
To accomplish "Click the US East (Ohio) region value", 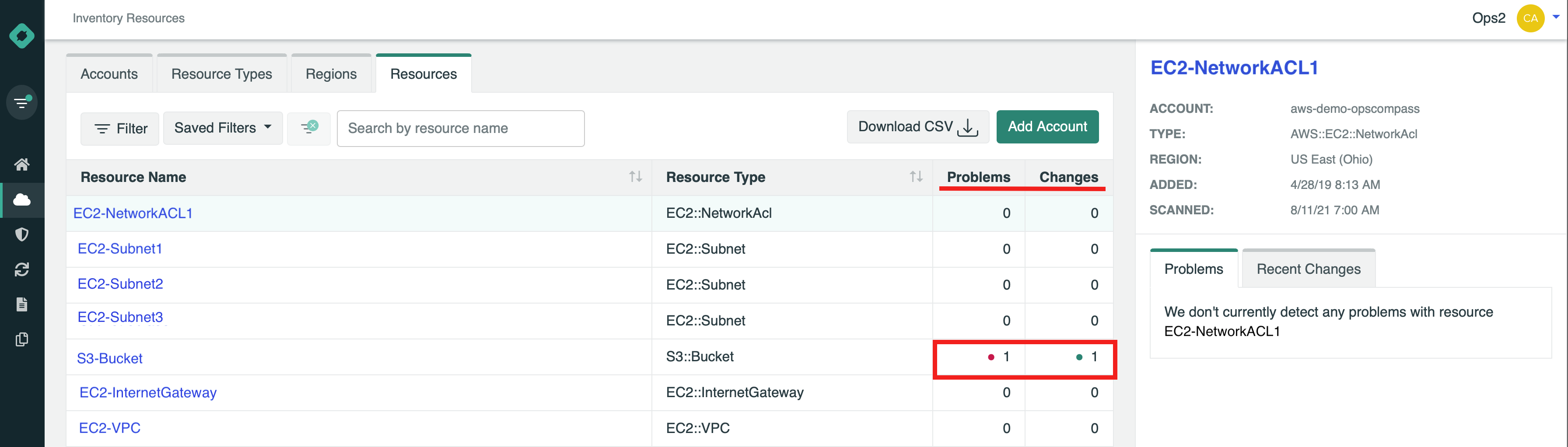I will click(1331, 159).
